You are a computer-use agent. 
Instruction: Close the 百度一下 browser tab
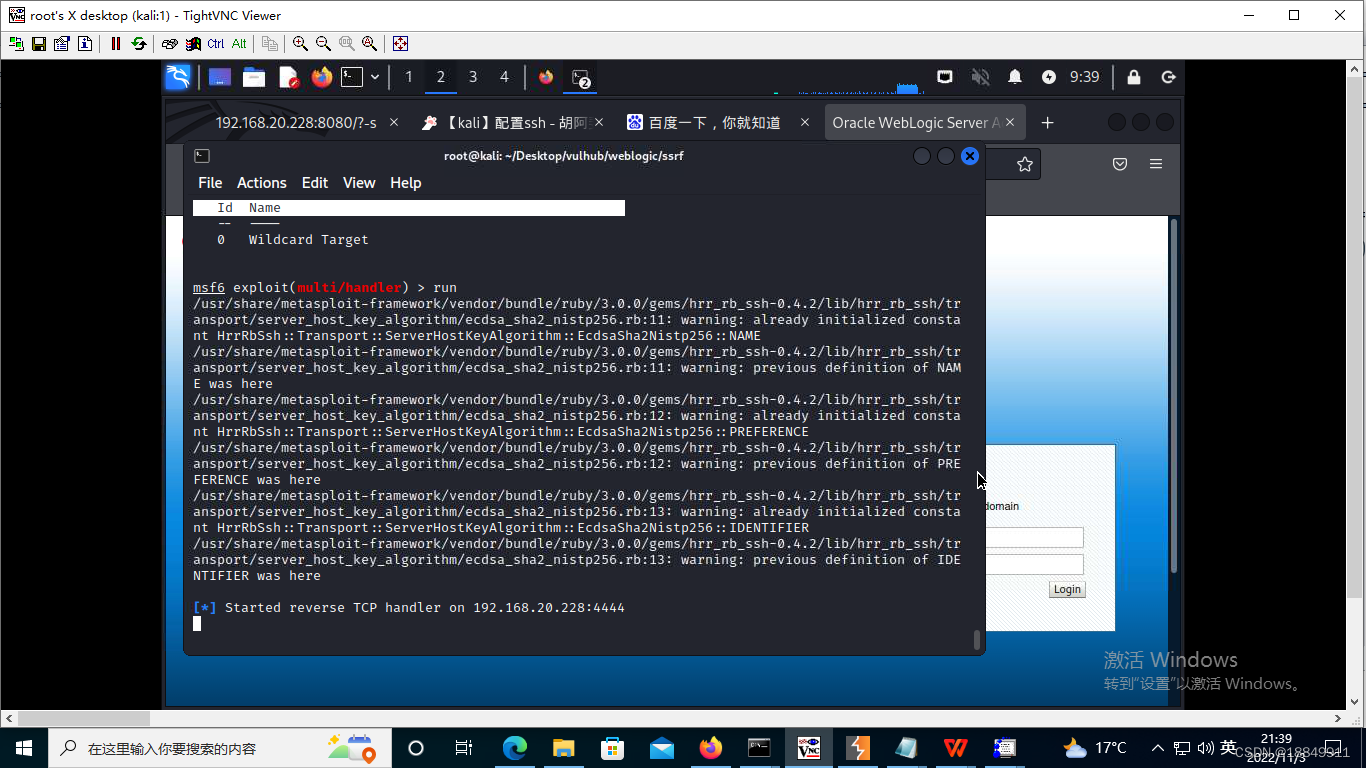(806, 122)
